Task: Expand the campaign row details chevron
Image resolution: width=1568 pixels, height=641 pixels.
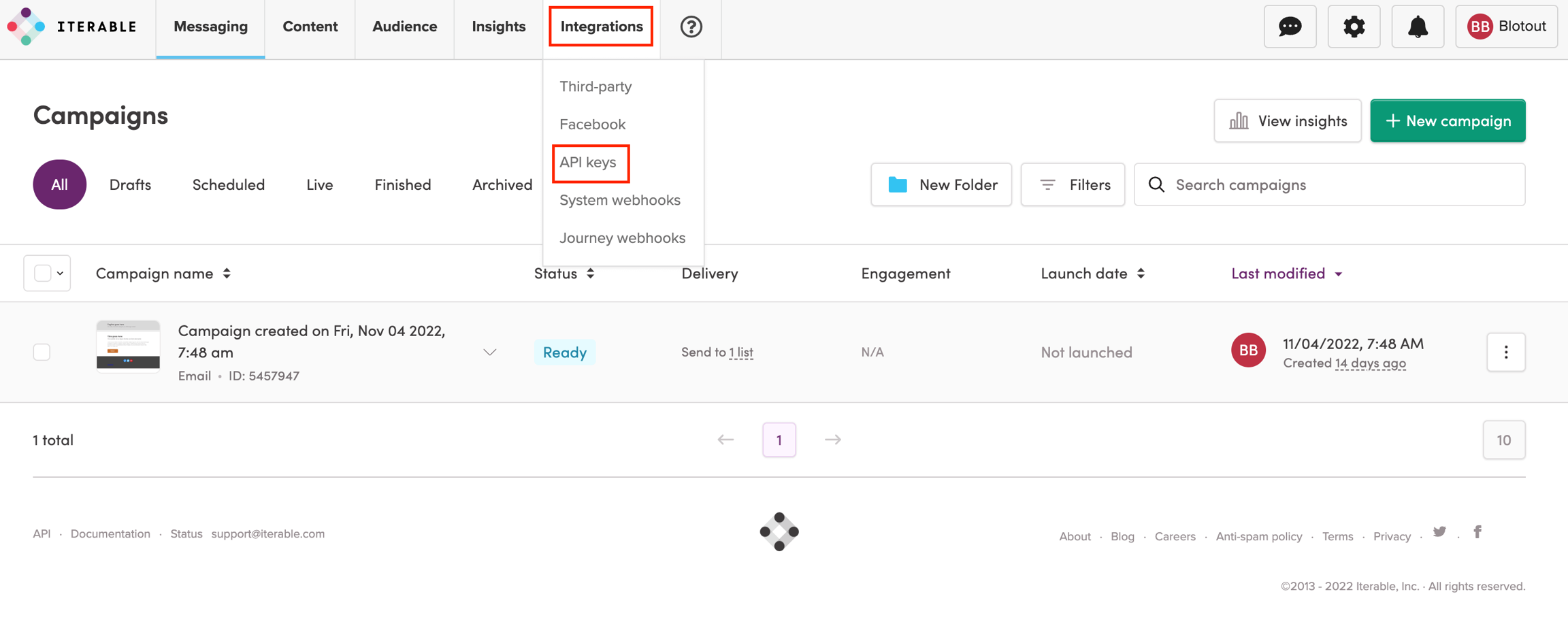Action: click(489, 352)
